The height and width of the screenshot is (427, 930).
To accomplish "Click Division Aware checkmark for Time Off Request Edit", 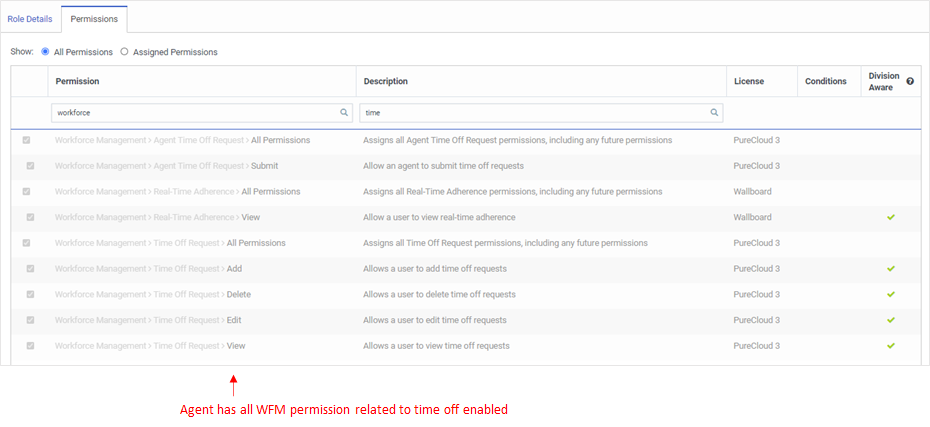I will [891, 320].
